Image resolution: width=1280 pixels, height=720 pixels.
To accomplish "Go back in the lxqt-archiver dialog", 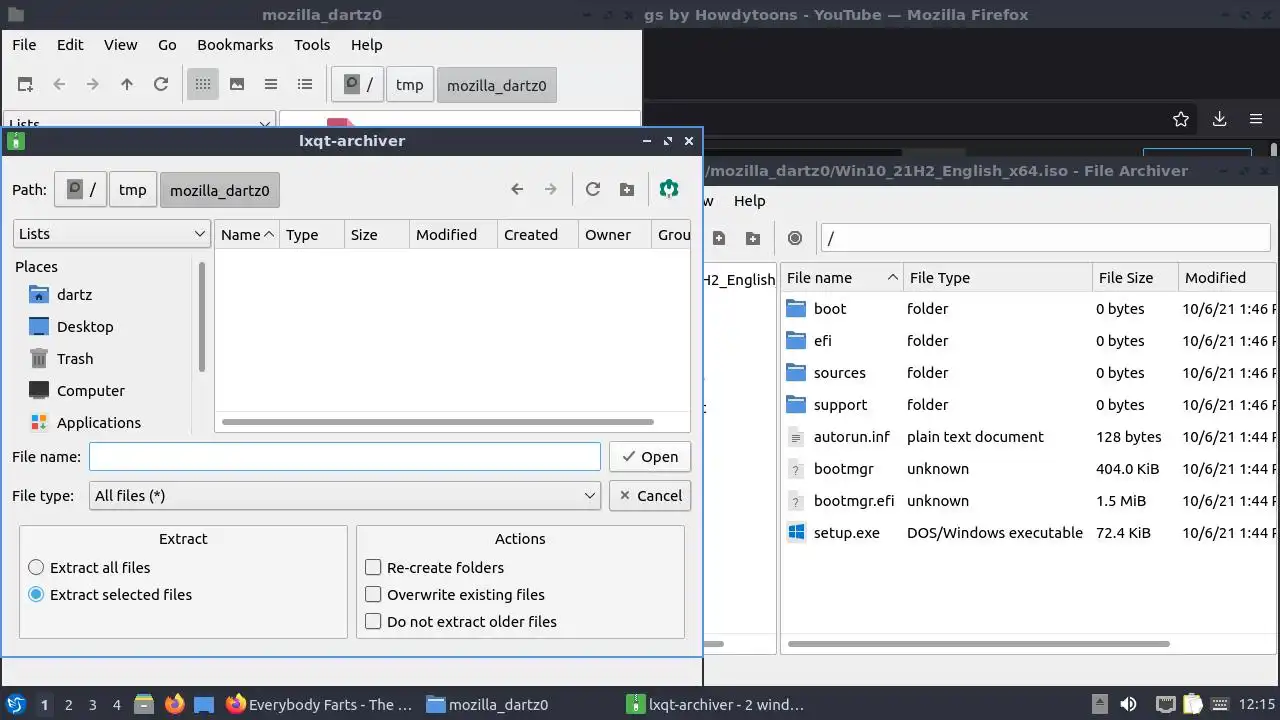I will click(x=517, y=189).
